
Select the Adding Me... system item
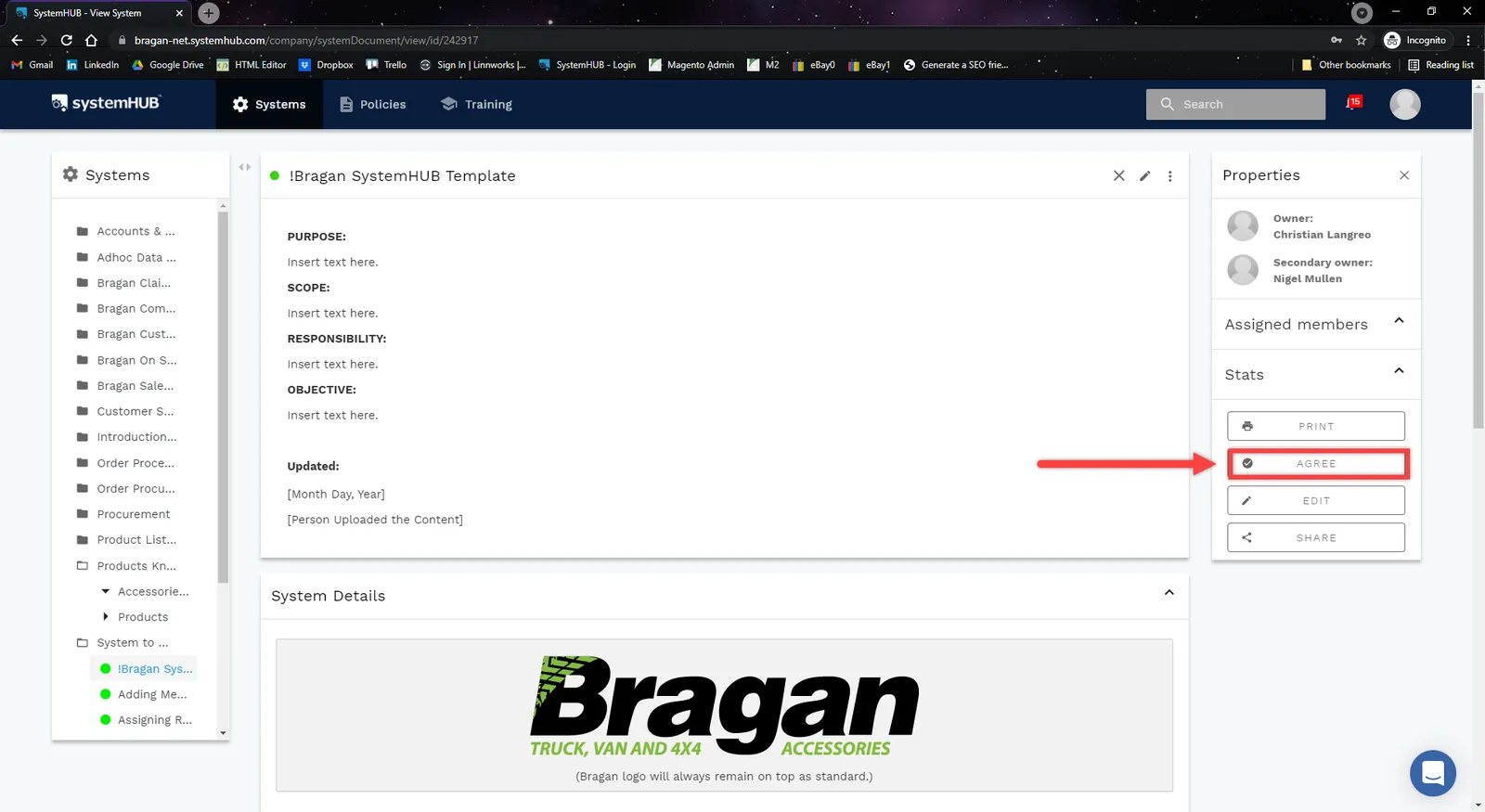point(144,694)
